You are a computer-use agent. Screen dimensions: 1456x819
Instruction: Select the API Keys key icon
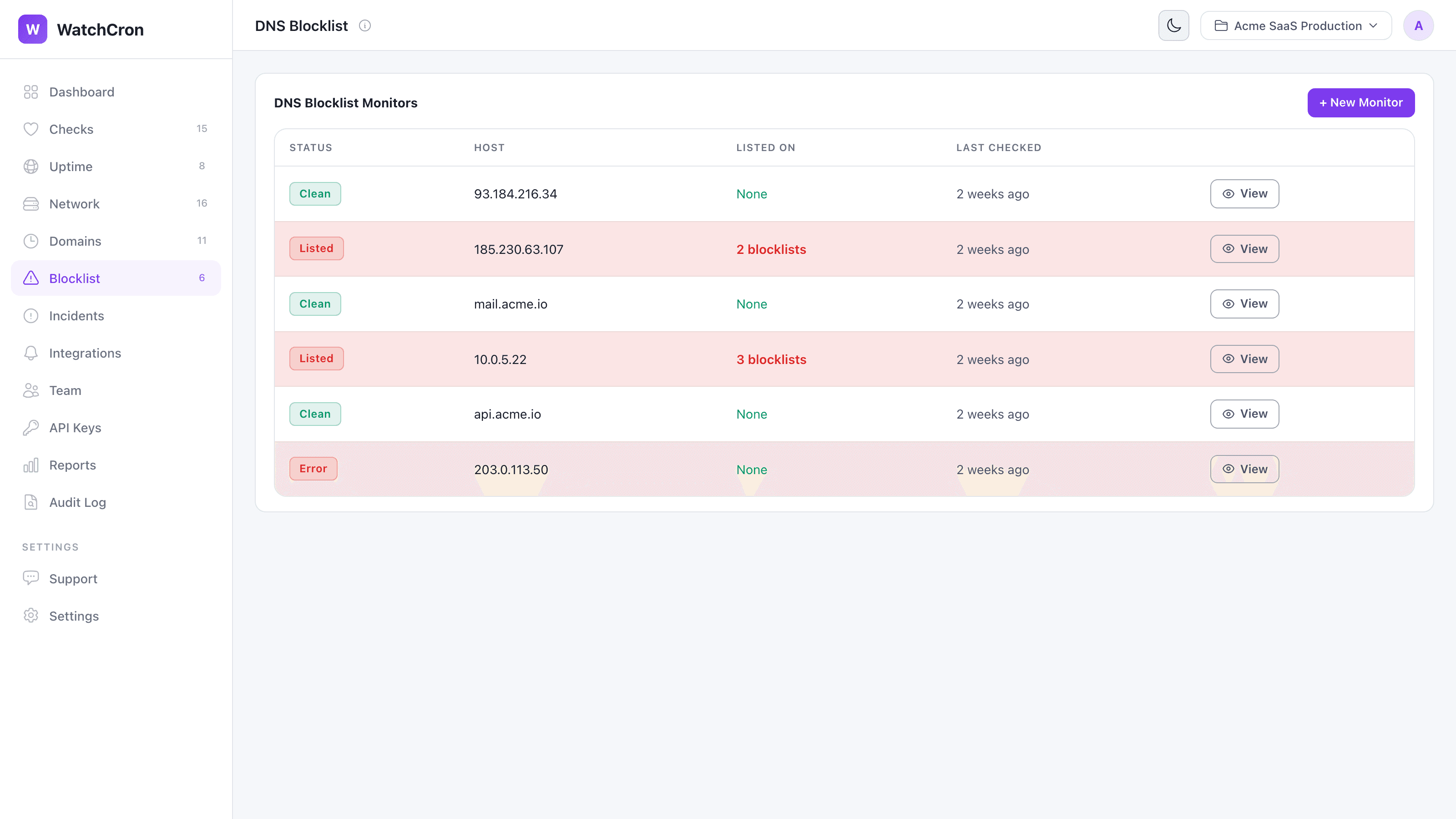(30, 428)
